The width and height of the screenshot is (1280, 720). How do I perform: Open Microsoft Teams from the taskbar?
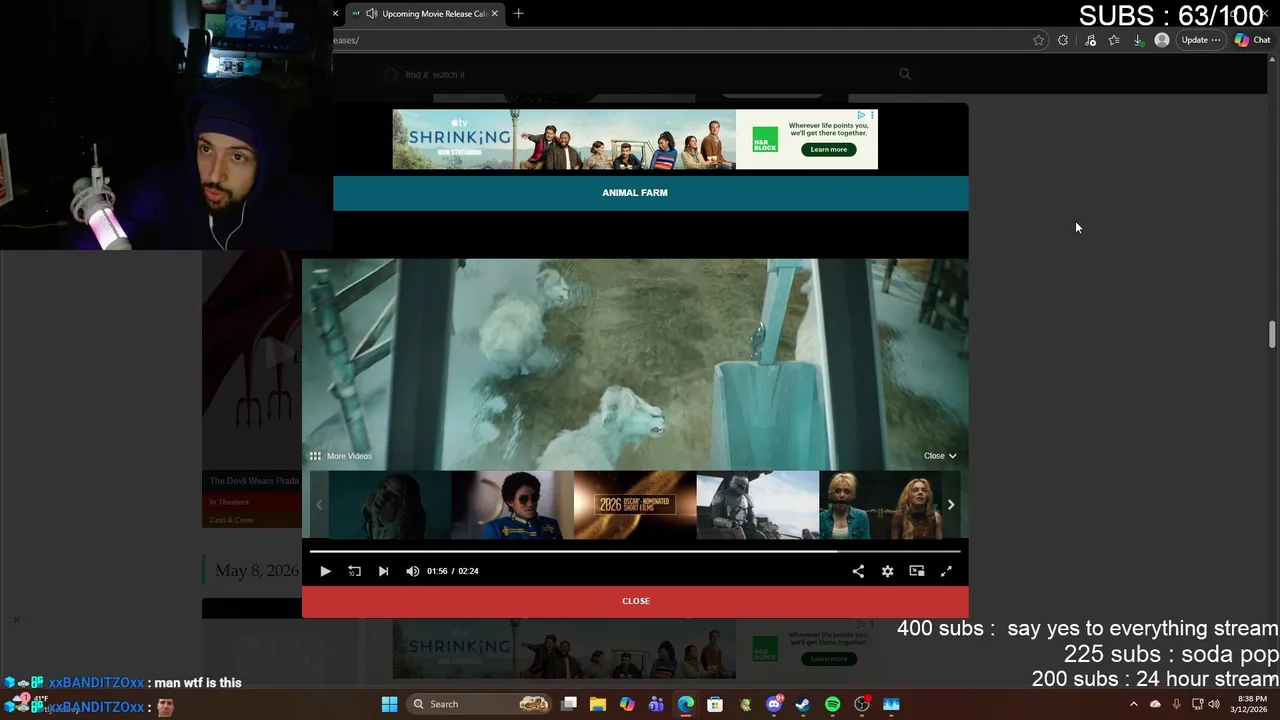(656, 704)
